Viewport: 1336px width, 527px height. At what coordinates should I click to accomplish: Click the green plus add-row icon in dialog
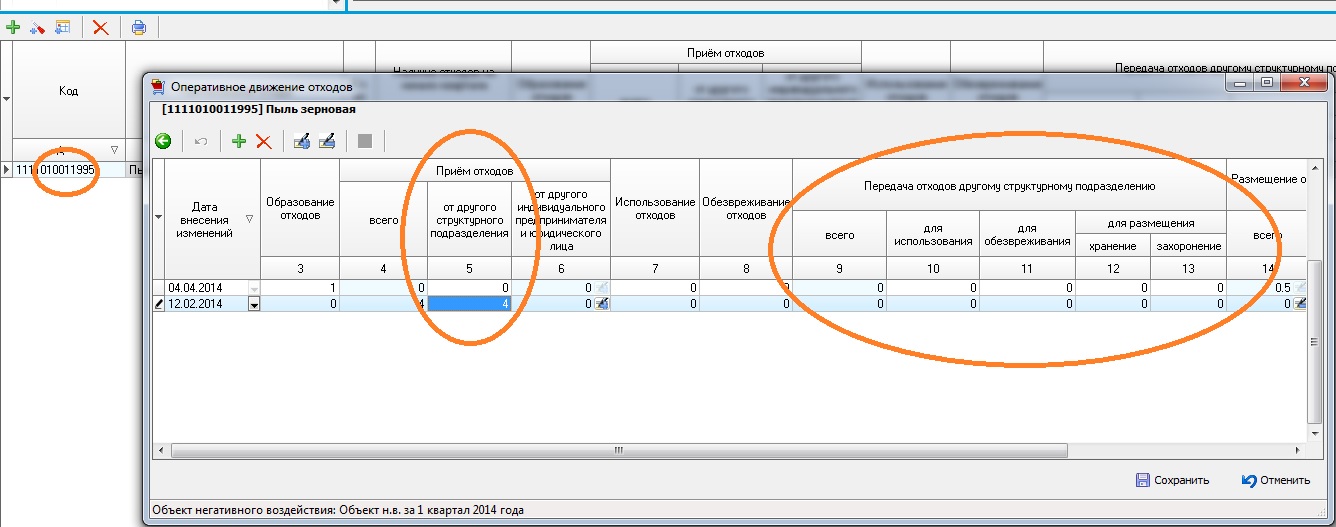tap(239, 142)
